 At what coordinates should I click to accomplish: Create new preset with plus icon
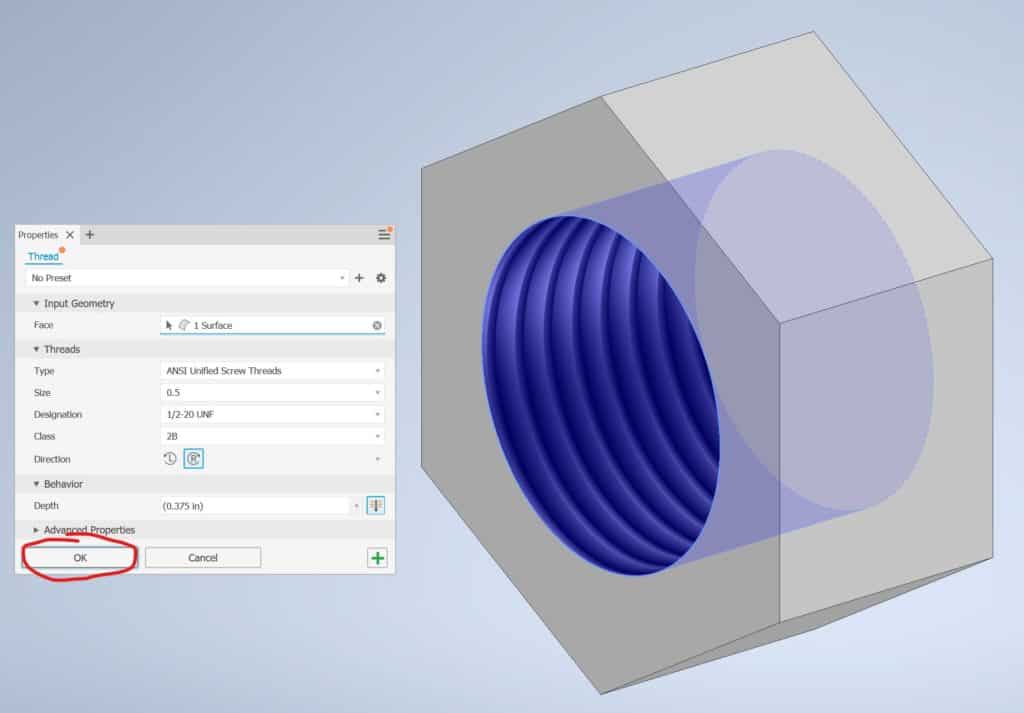click(x=359, y=277)
